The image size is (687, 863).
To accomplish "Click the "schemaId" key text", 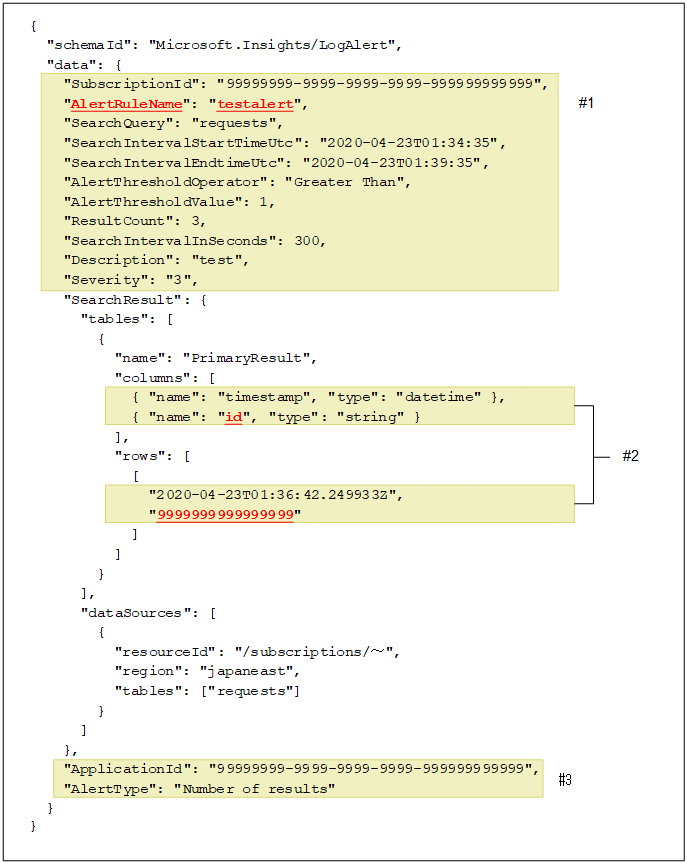I will click(x=91, y=45).
